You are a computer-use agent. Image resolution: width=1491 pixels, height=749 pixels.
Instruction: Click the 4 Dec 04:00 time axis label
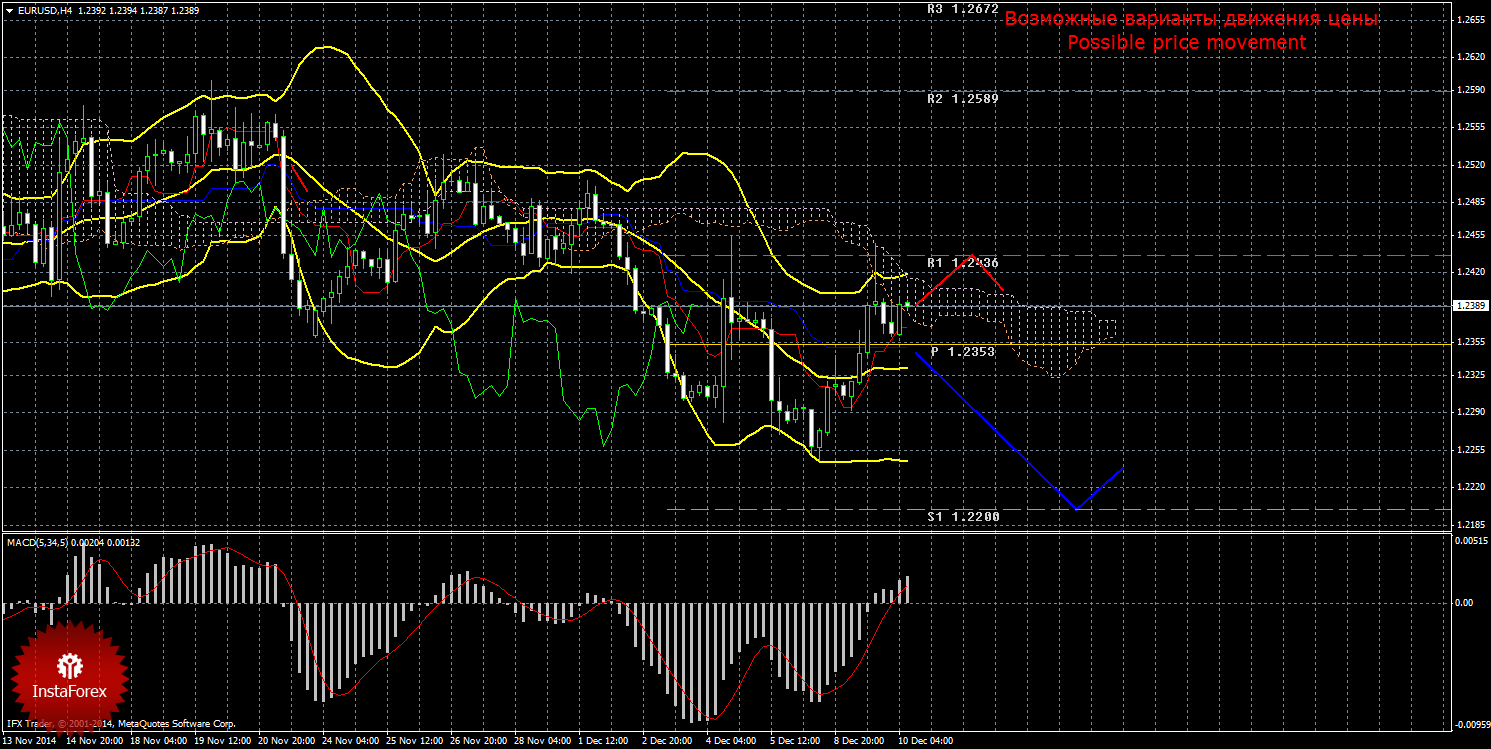pos(730,742)
